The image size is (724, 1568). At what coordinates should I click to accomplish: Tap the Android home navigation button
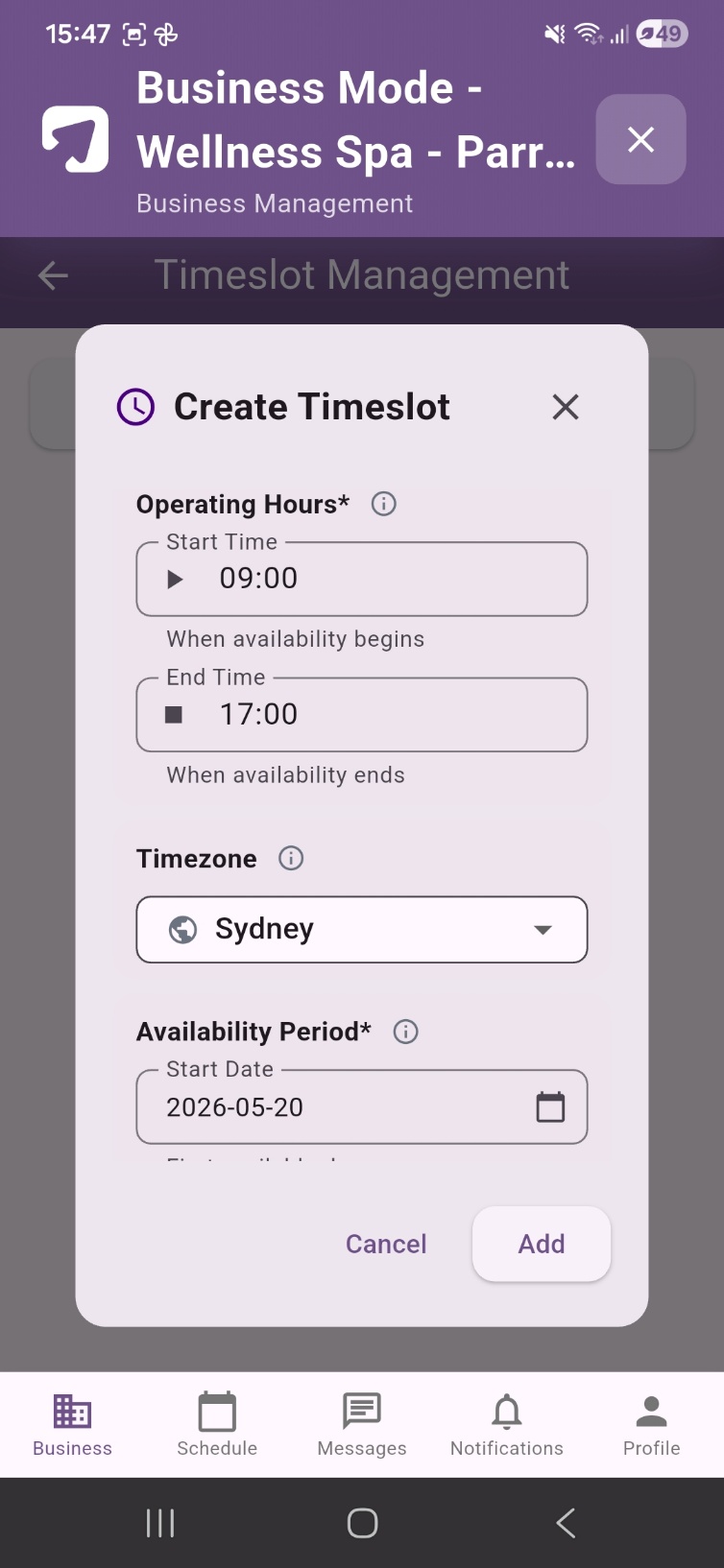pyautogui.click(x=362, y=1523)
